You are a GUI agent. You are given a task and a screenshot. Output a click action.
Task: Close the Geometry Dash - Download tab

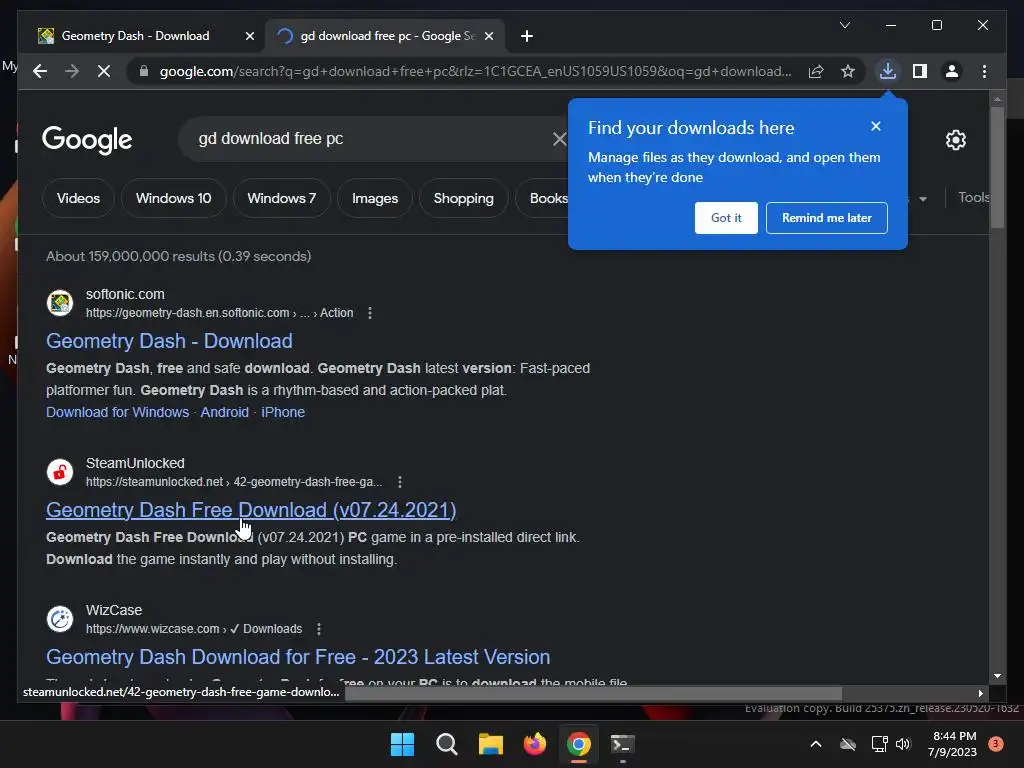point(249,36)
